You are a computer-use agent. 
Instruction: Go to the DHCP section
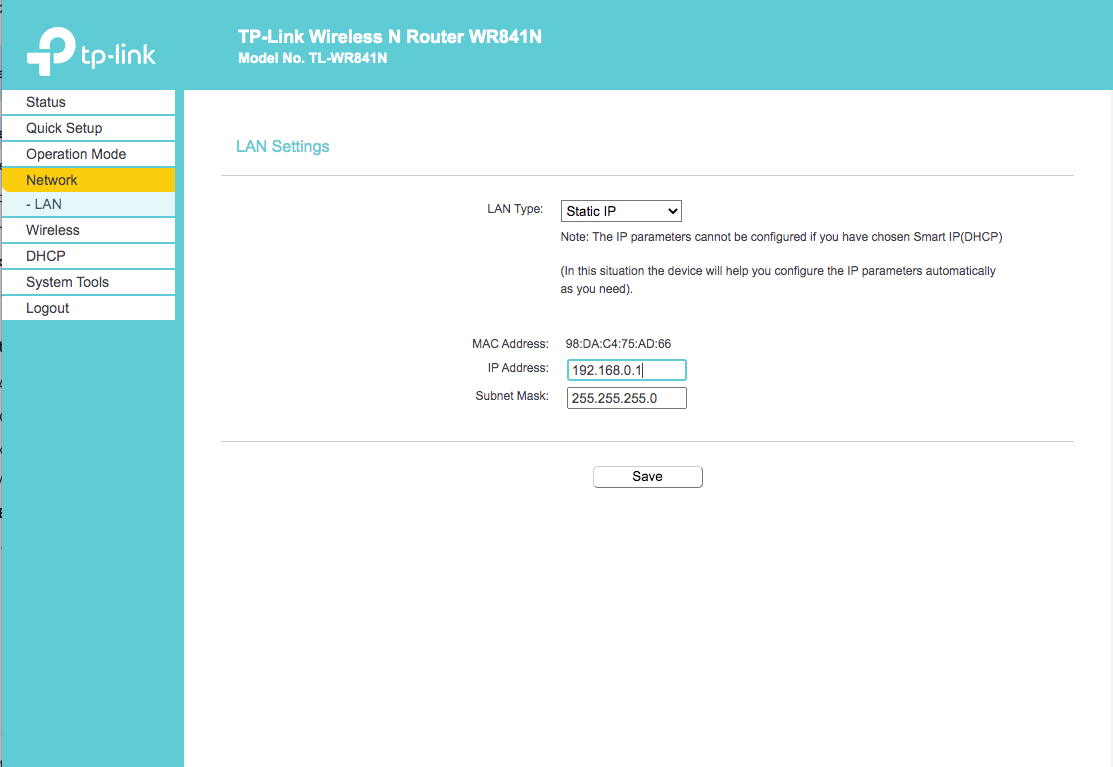pyautogui.click(x=89, y=256)
